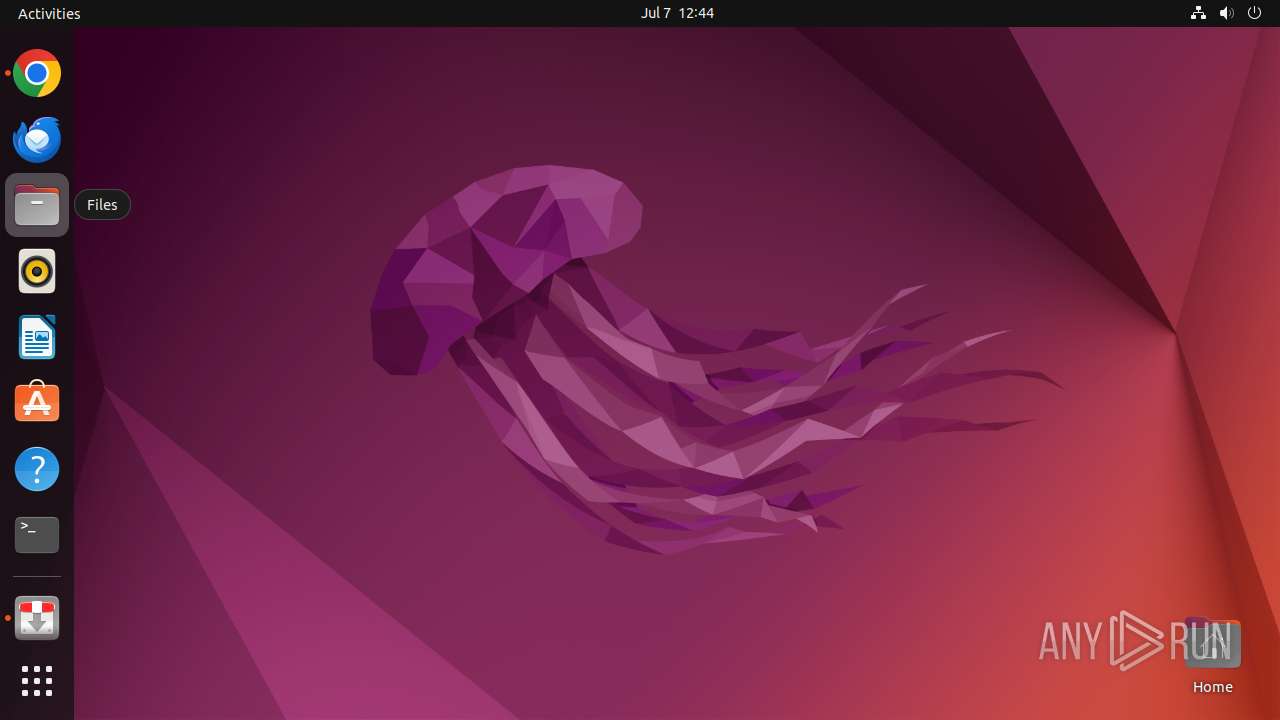
Task: Launch Rhythmbox music player
Action: 37,271
